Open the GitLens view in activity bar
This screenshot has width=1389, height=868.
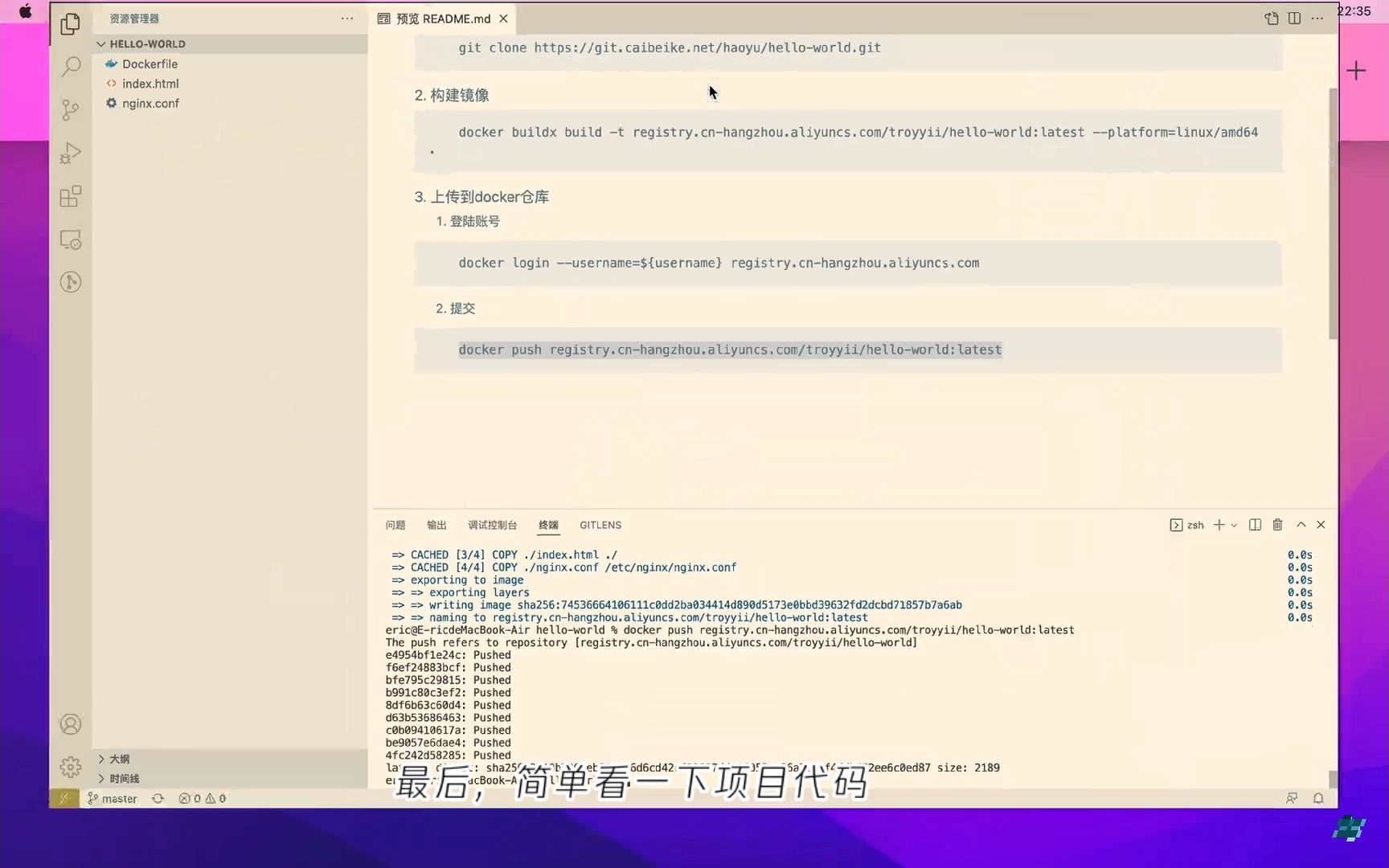pyautogui.click(x=71, y=282)
